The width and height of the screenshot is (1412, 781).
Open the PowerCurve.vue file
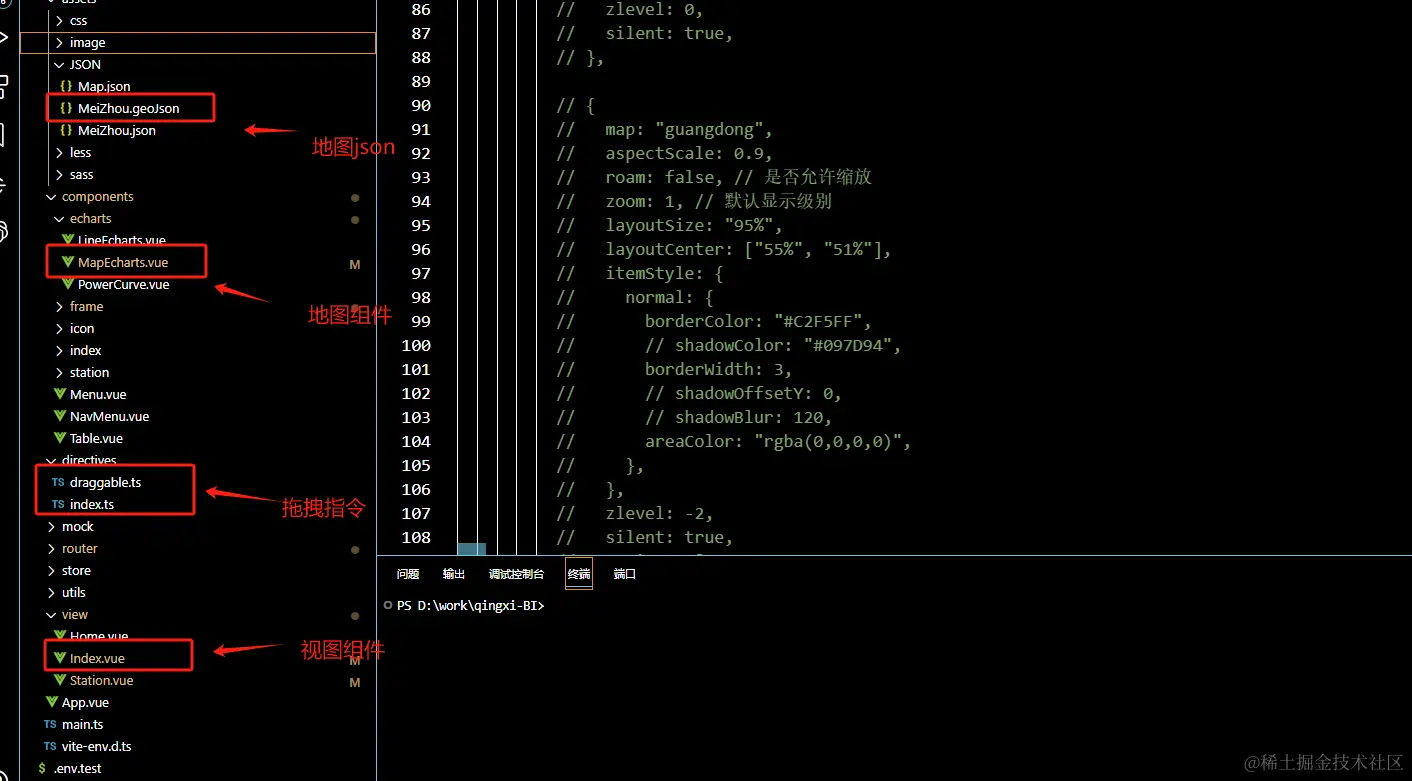pyautogui.click(x=124, y=285)
